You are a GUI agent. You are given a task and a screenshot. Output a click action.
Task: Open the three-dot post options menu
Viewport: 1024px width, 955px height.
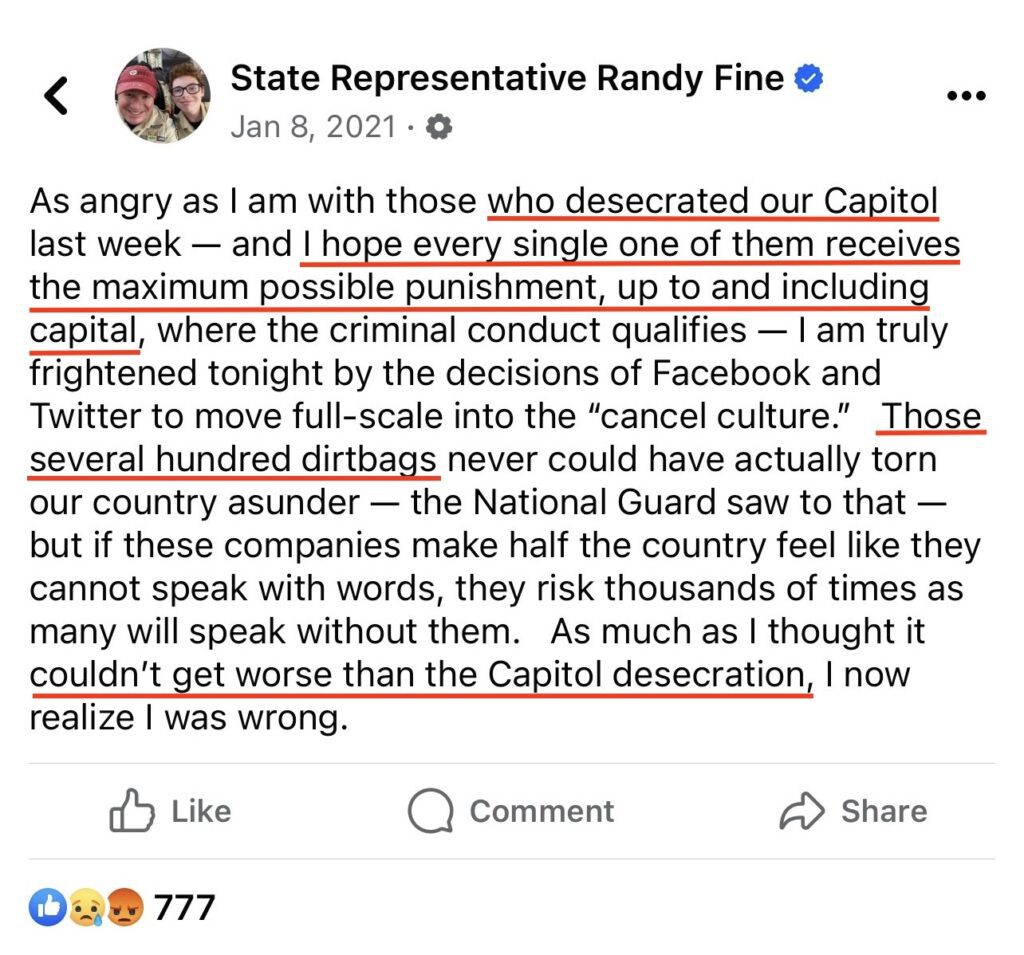[x=965, y=96]
